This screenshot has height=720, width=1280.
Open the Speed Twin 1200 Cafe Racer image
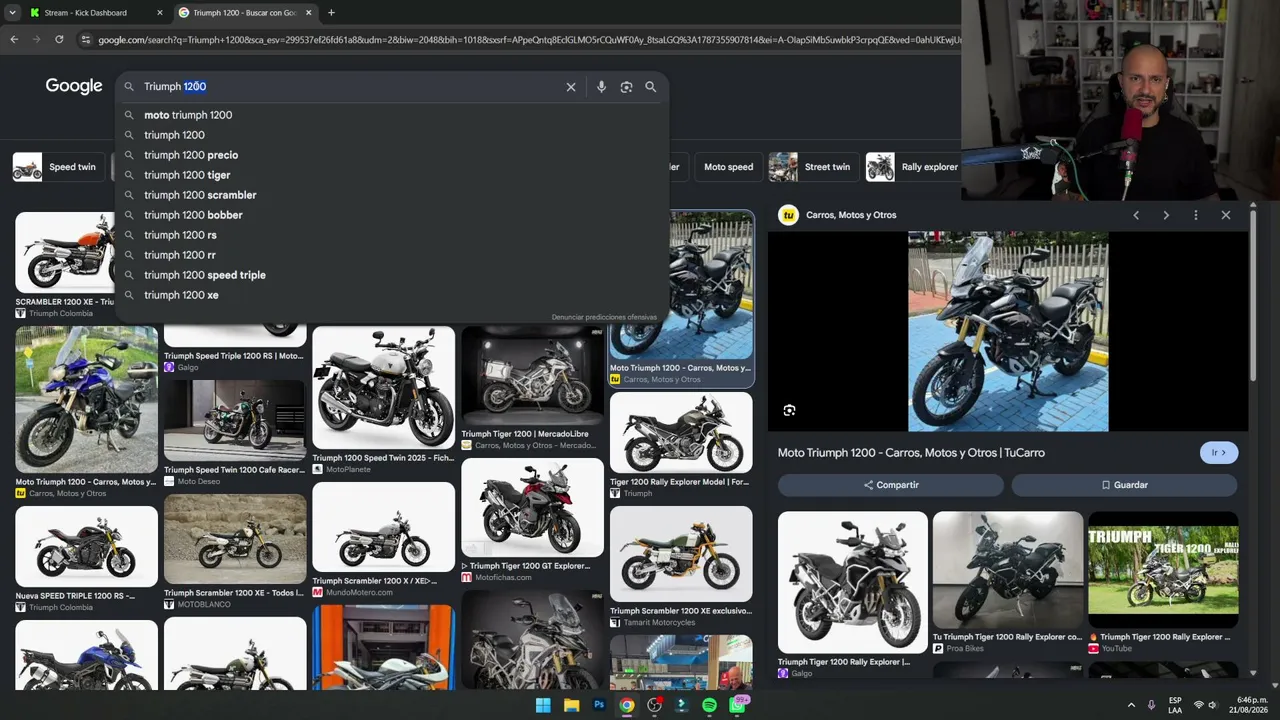click(235, 420)
